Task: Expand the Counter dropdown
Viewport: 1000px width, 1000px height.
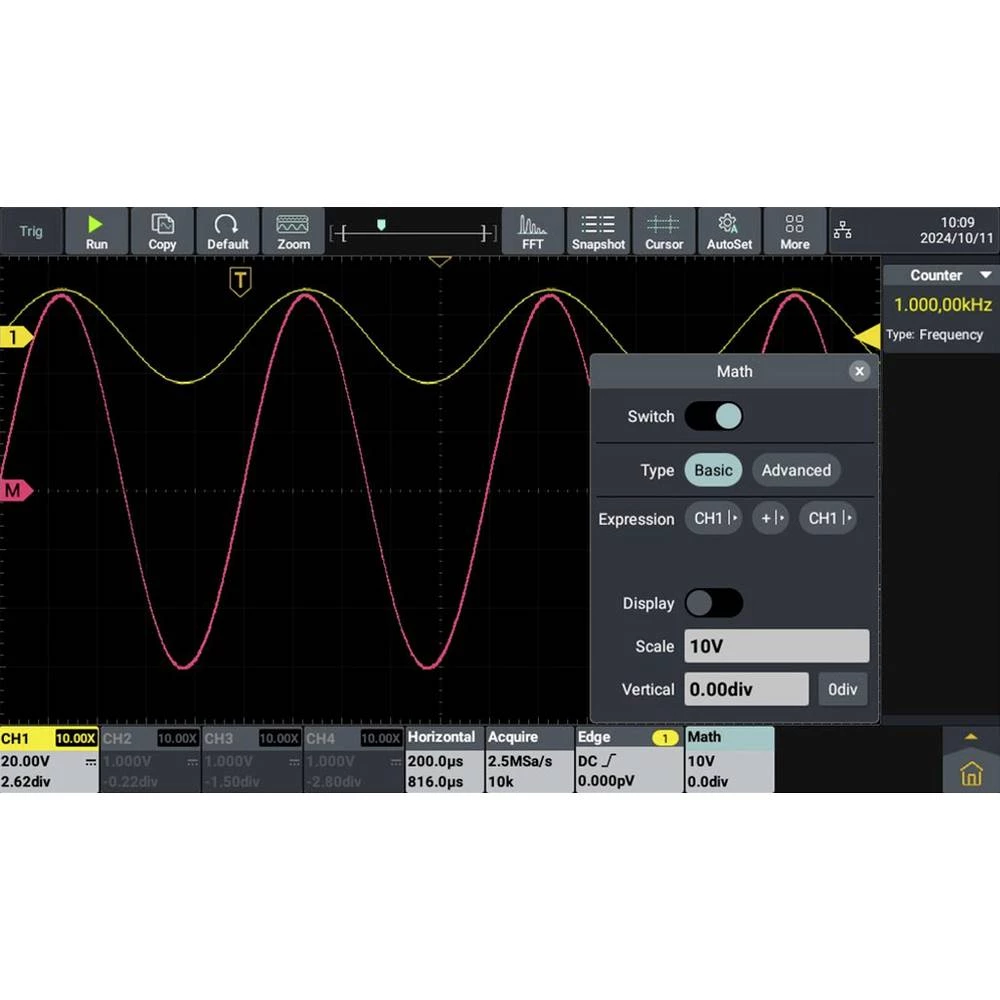Action: tap(986, 275)
